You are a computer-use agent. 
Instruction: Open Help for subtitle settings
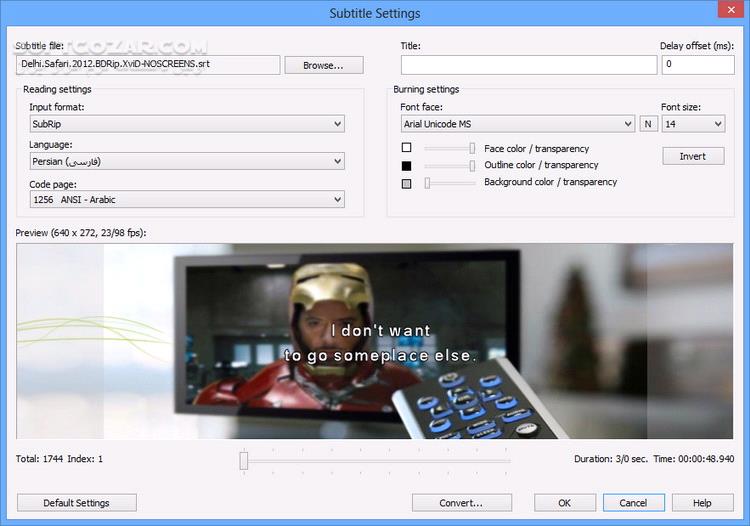(x=703, y=503)
